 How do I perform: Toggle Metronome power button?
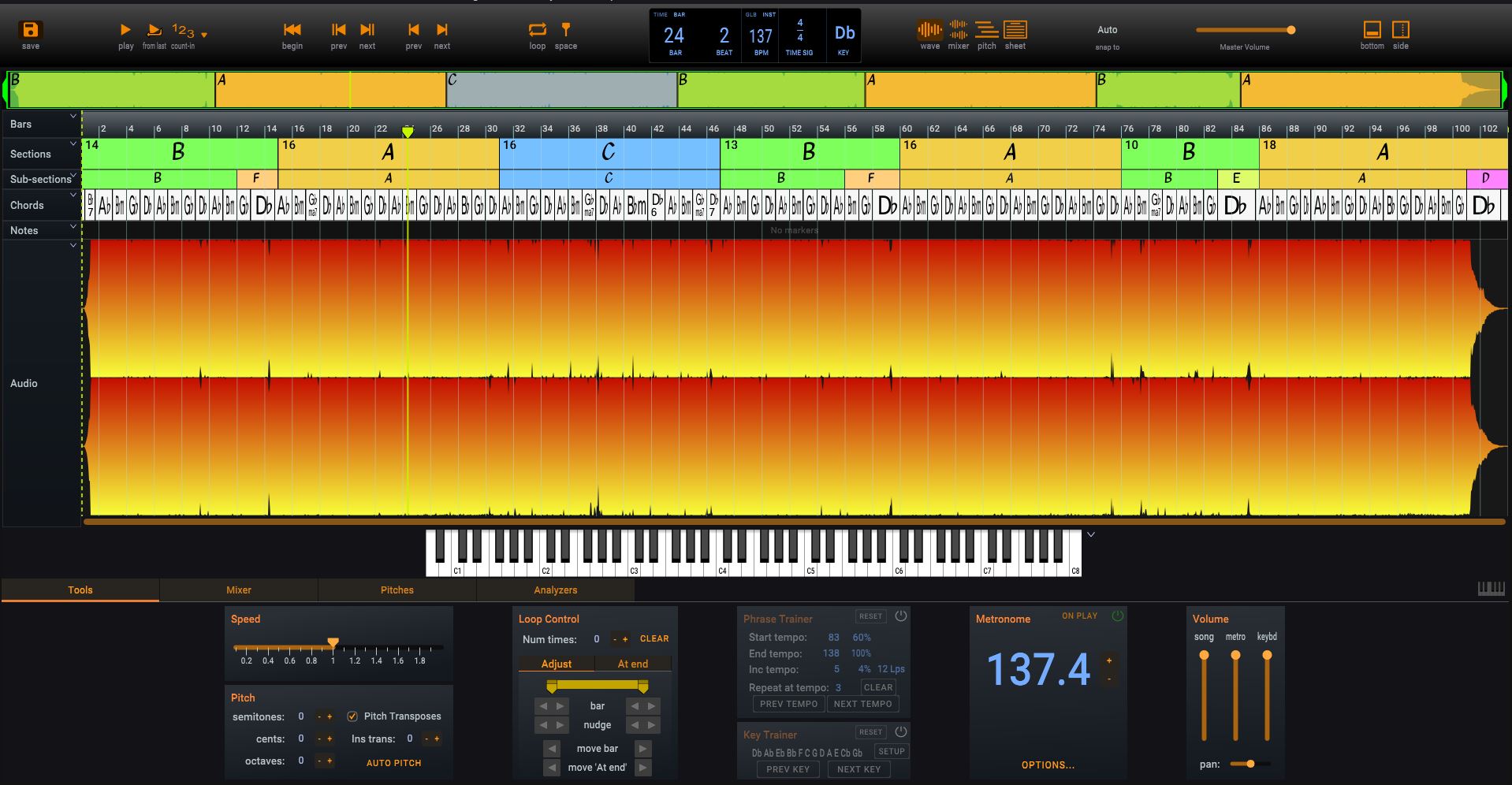(1117, 616)
